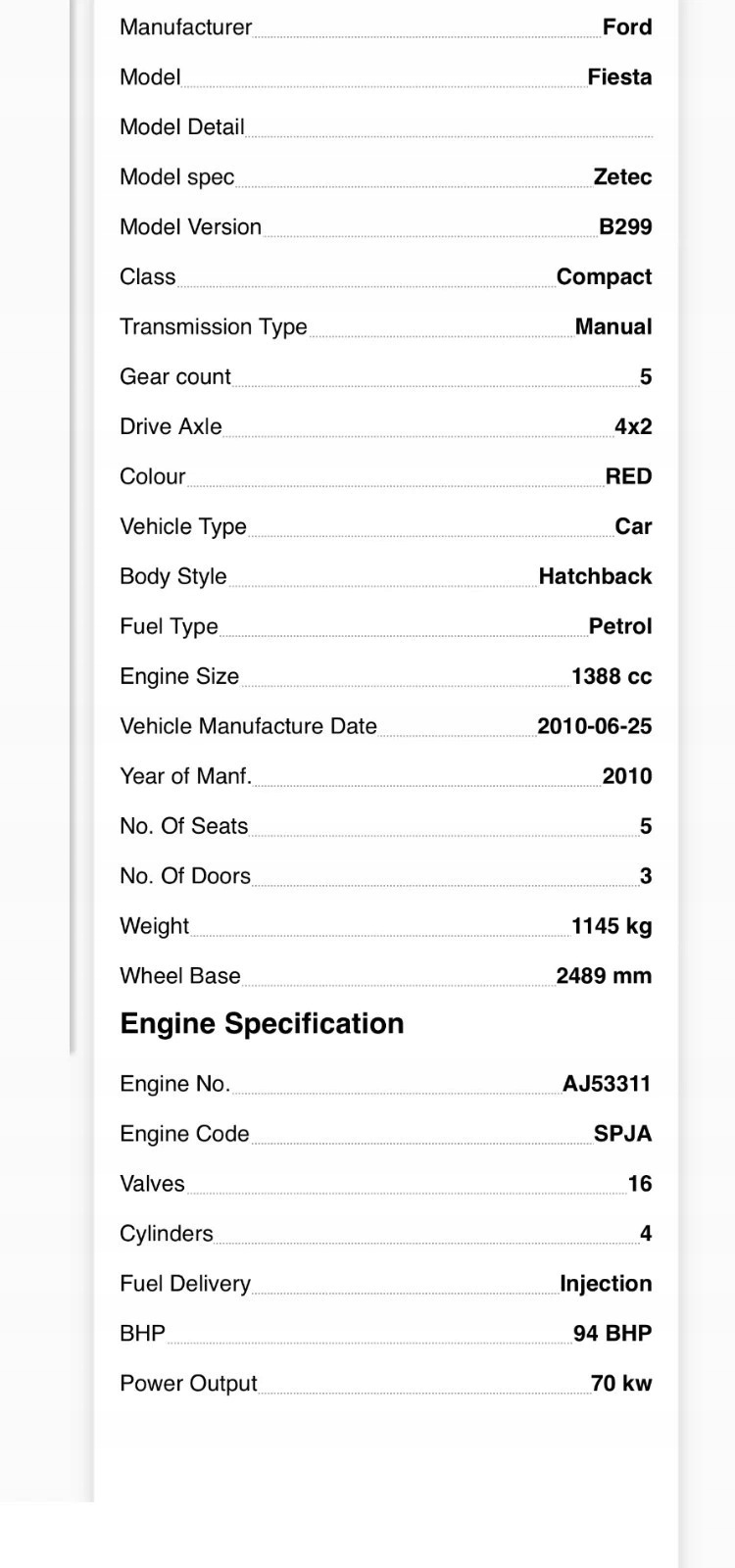Select the Transmission Type label

click(214, 327)
